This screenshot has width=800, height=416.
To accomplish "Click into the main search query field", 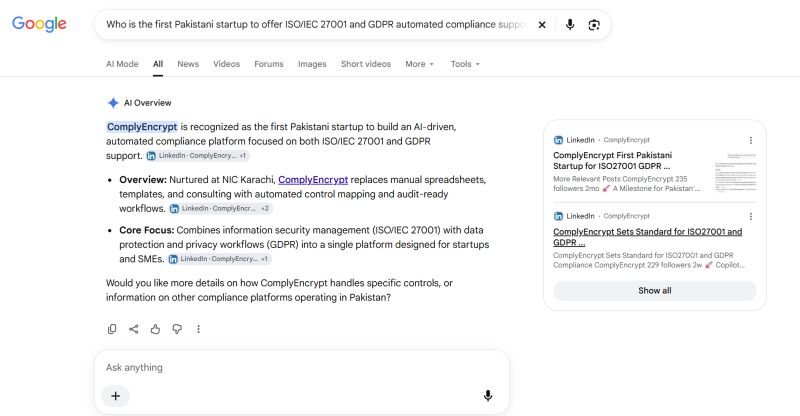I will (315, 24).
